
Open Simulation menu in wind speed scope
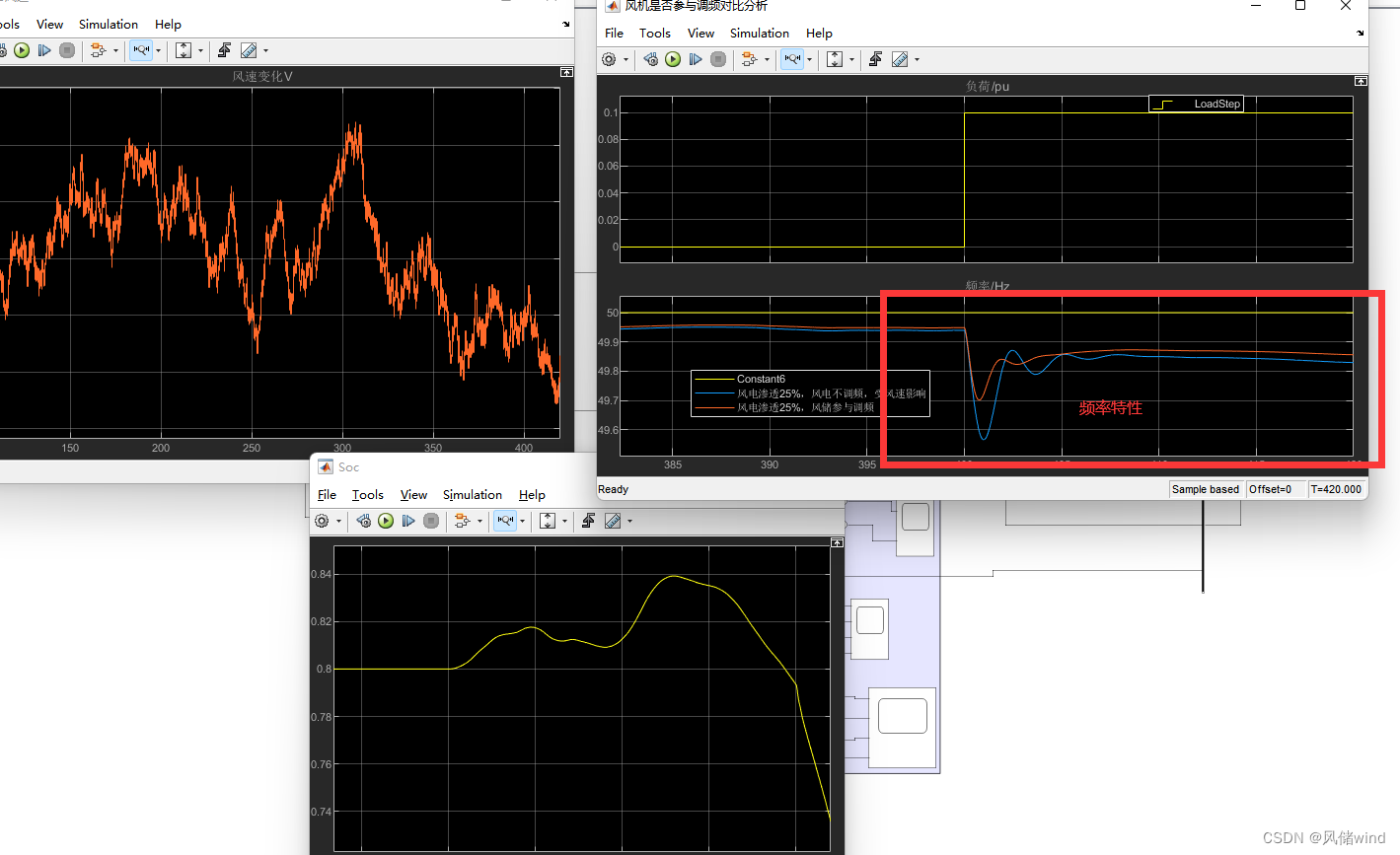(x=109, y=24)
